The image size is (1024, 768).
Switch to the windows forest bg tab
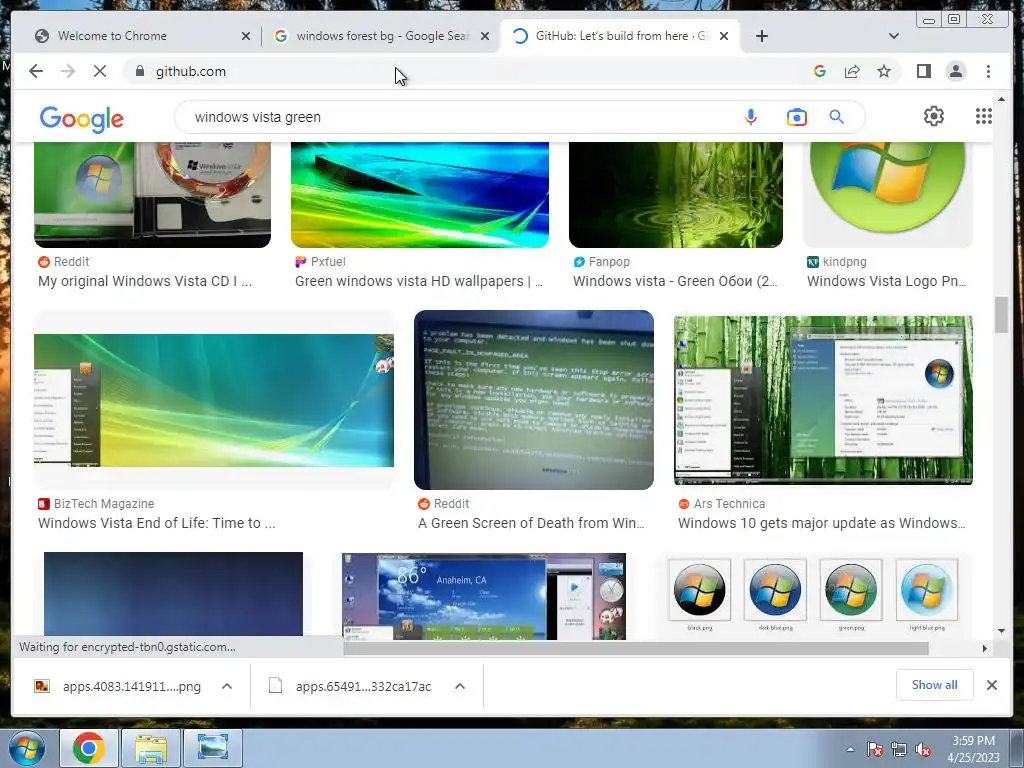382,36
